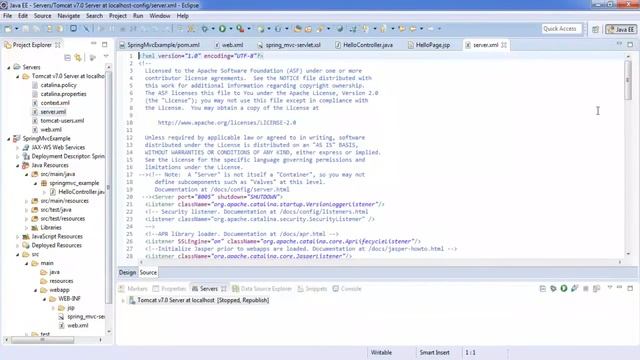Switch to the Design editor tab
Viewport: 640px width, 360px height.
127,272
